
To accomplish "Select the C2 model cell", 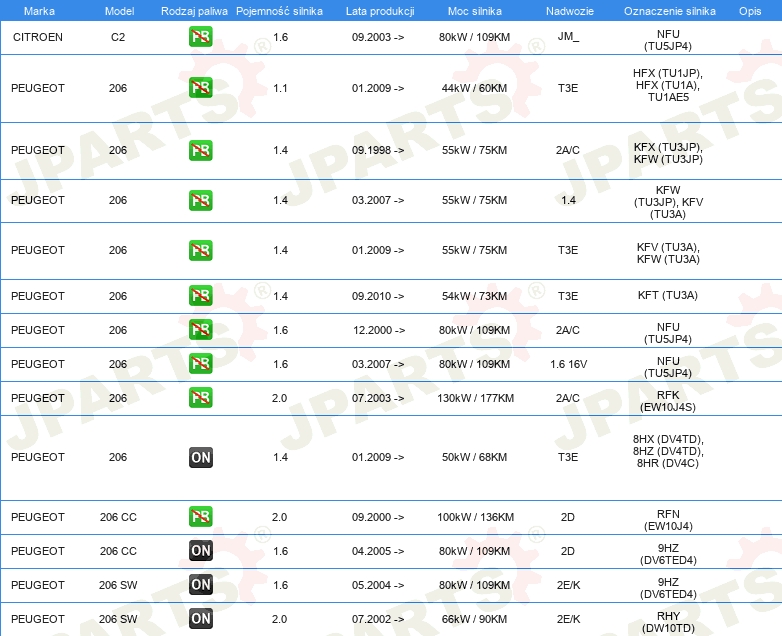I will [x=118, y=37].
